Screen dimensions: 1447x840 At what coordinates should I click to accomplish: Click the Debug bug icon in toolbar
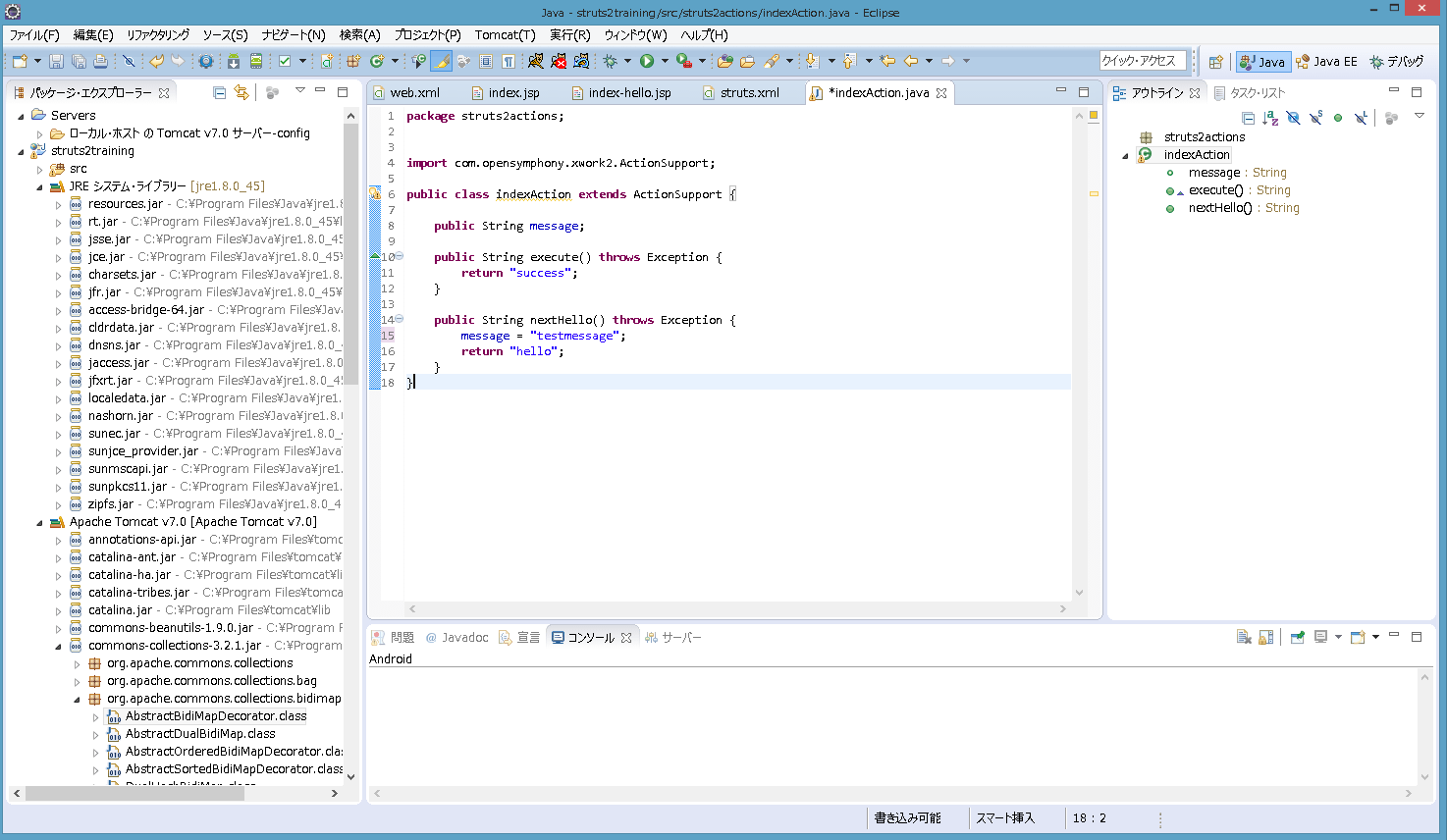[610, 61]
